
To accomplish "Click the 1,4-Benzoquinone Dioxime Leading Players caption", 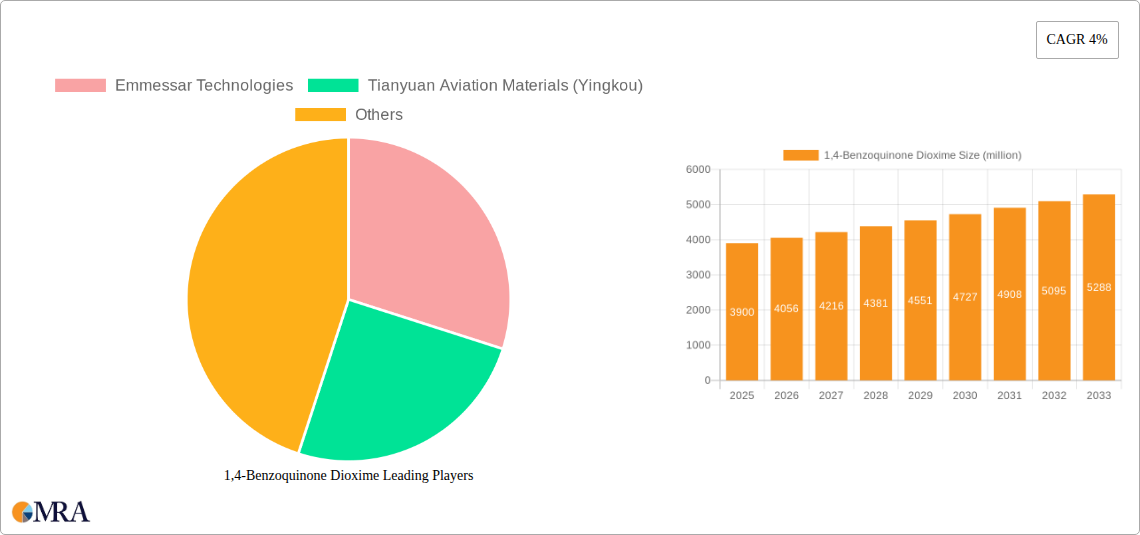I will tap(349, 475).
